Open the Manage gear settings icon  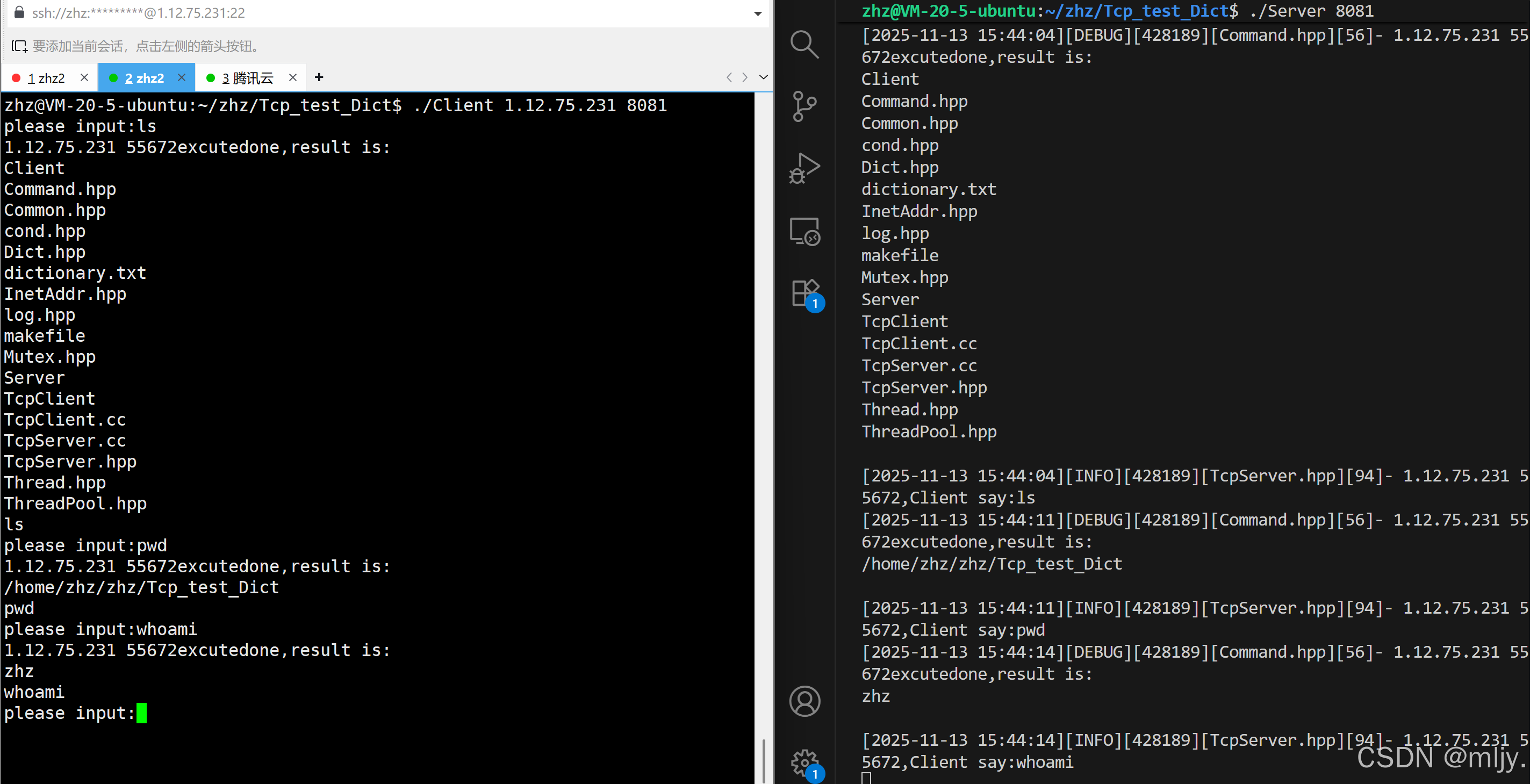[804, 762]
